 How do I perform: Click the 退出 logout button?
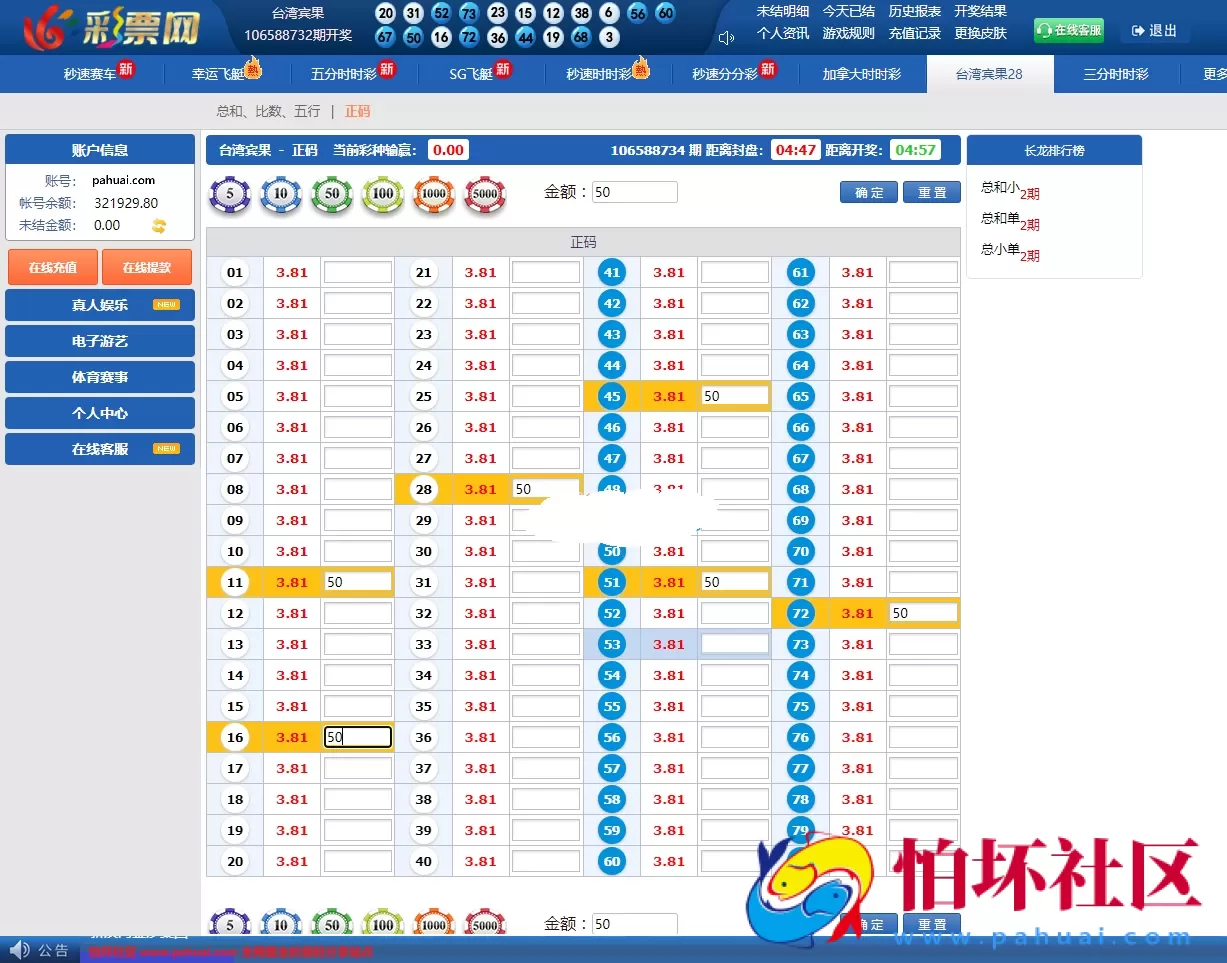click(x=1154, y=30)
